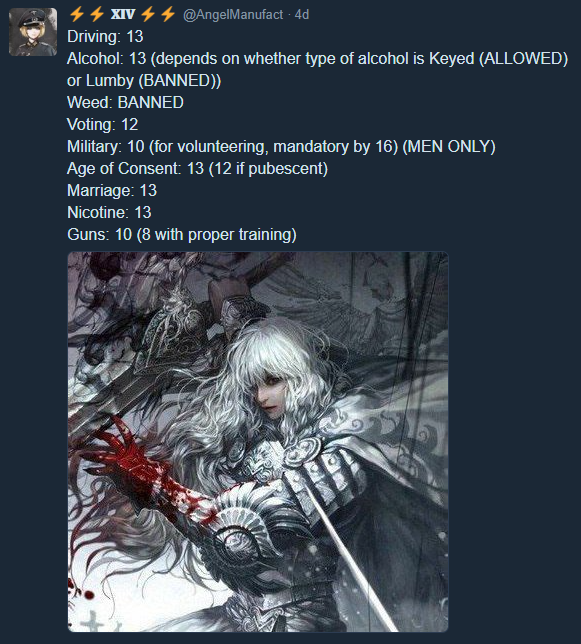The height and width of the screenshot is (644, 581).
Task: Click the 'Alcohol: 13' text line
Action: 317,59
